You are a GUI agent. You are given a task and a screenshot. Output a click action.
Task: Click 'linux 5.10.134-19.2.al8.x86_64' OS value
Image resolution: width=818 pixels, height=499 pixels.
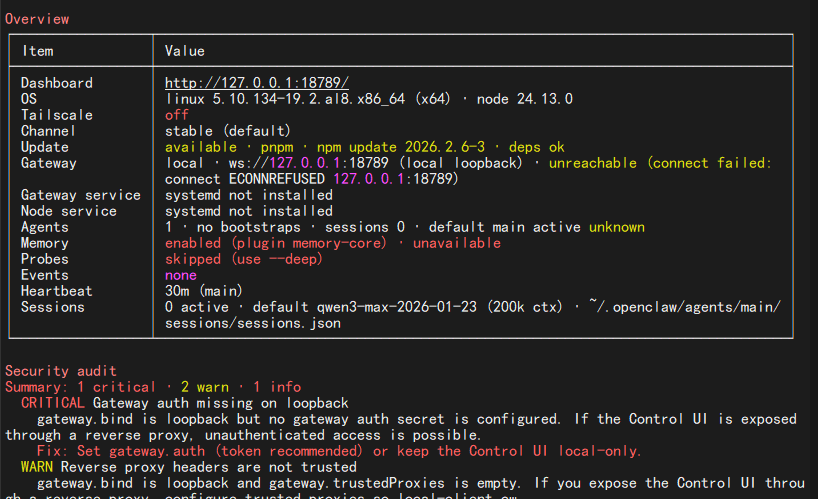pos(285,99)
